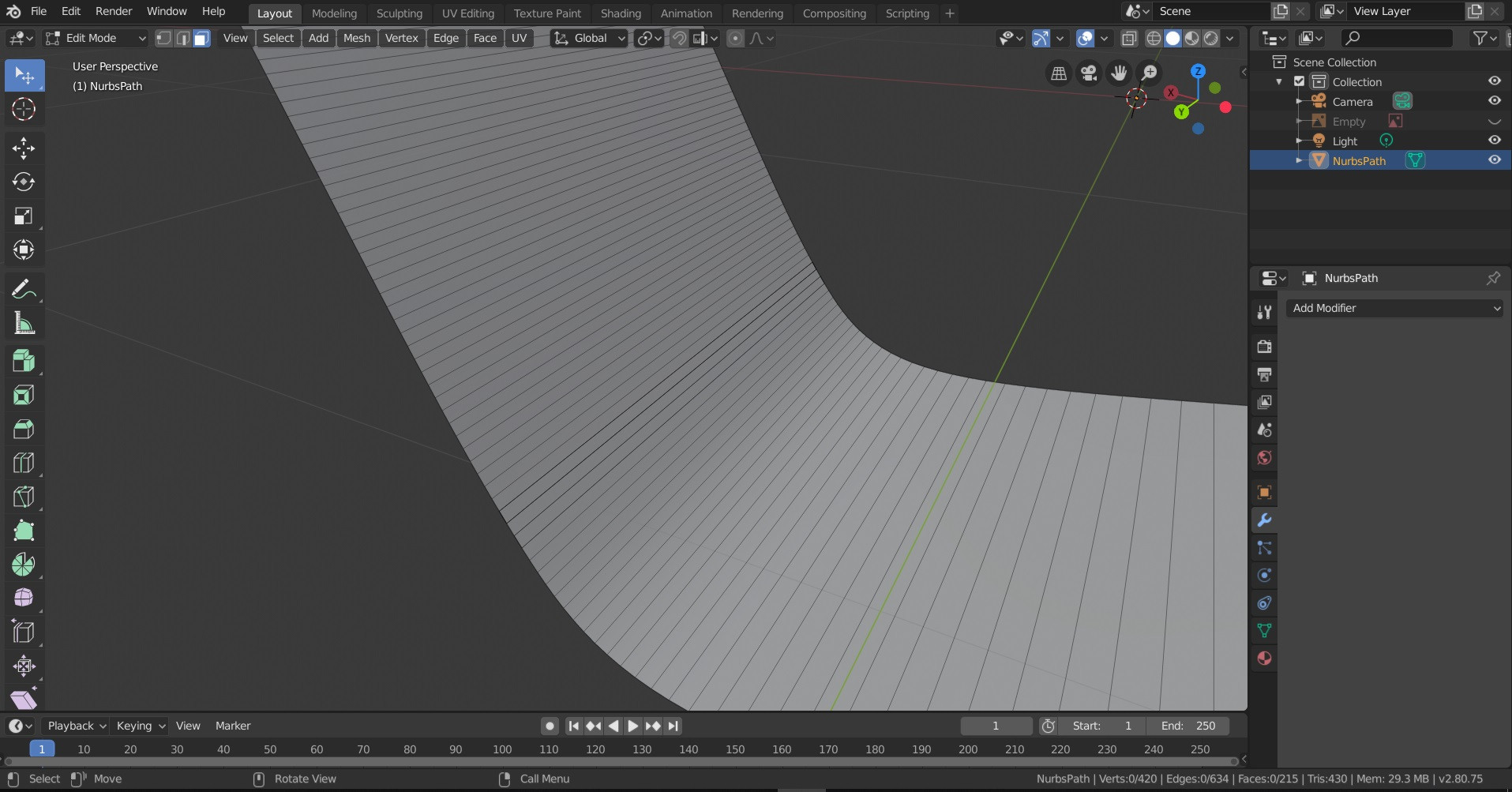The height and width of the screenshot is (792, 1512).
Task: Toggle the snapping magnet
Action: coord(678,37)
